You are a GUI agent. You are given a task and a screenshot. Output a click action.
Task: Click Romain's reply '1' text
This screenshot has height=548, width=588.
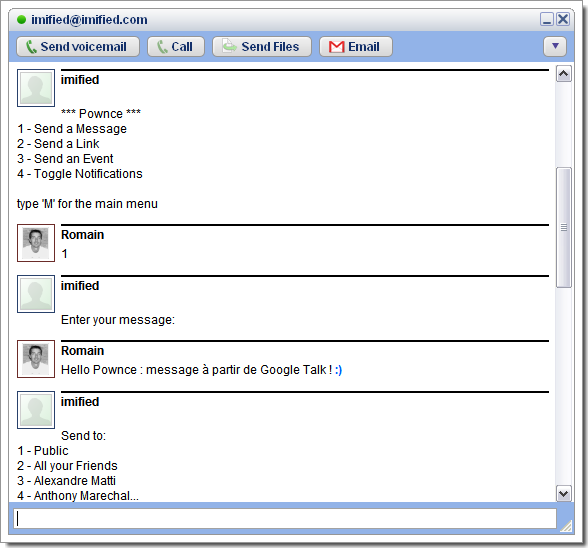[64, 254]
